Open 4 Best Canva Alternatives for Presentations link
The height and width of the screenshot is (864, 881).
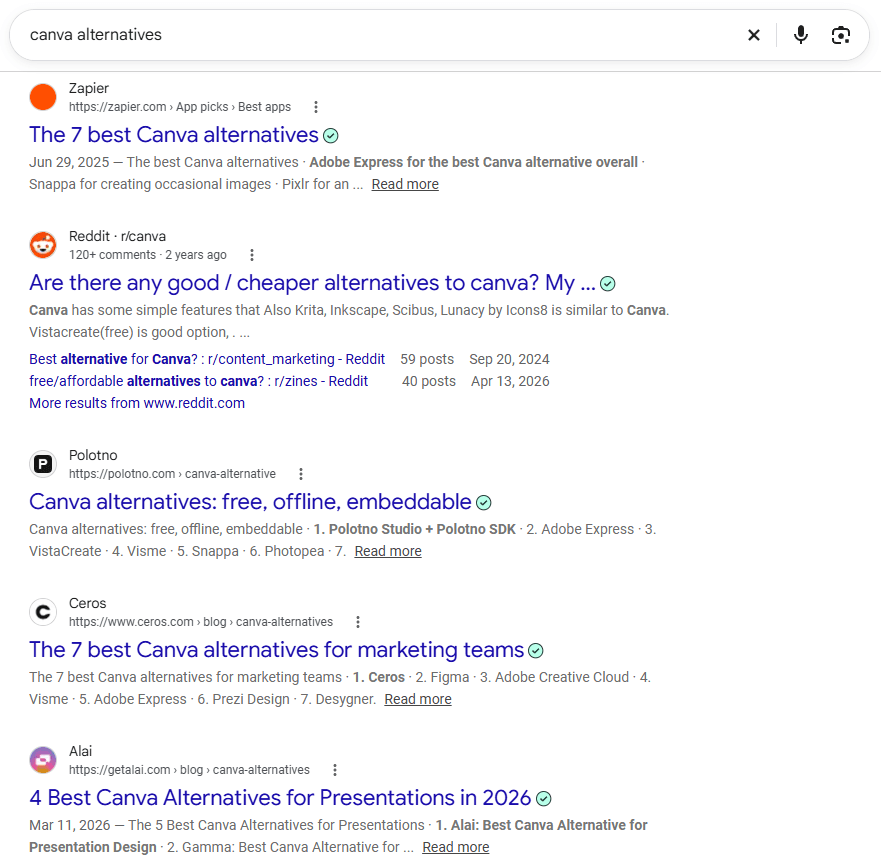point(280,798)
